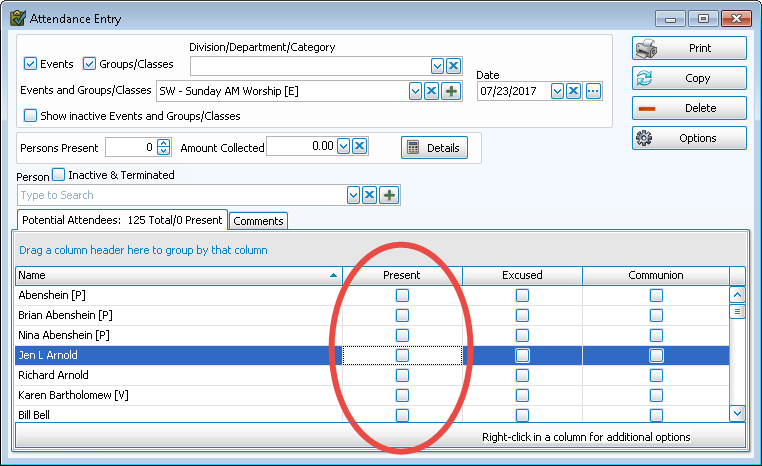Clear the Person search X icon
Image resolution: width=762 pixels, height=466 pixels.
coord(369,195)
